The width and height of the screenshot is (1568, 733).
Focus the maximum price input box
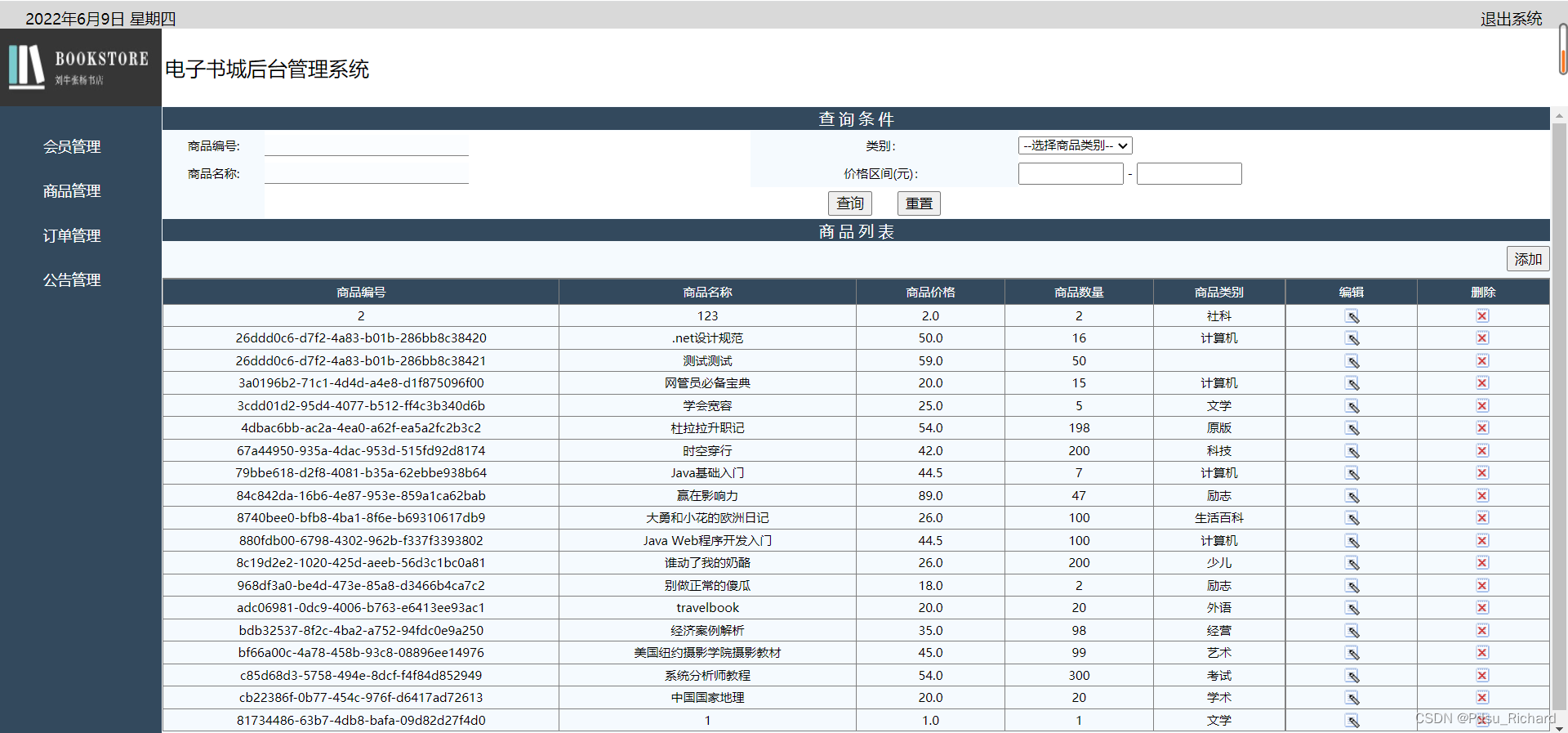pyautogui.click(x=1189, y=174)
